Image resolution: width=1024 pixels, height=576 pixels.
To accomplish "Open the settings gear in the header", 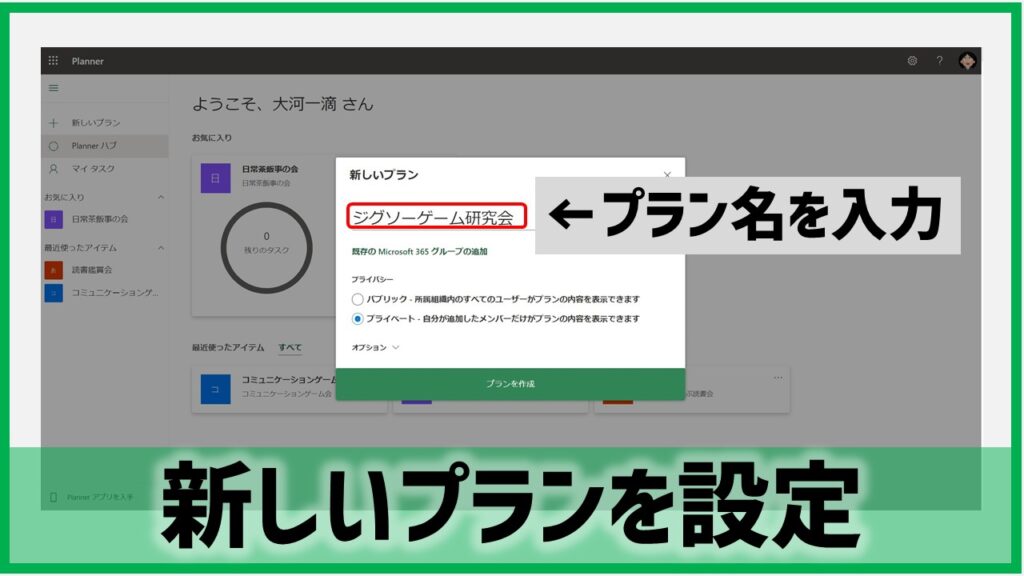I will point(912,61).
